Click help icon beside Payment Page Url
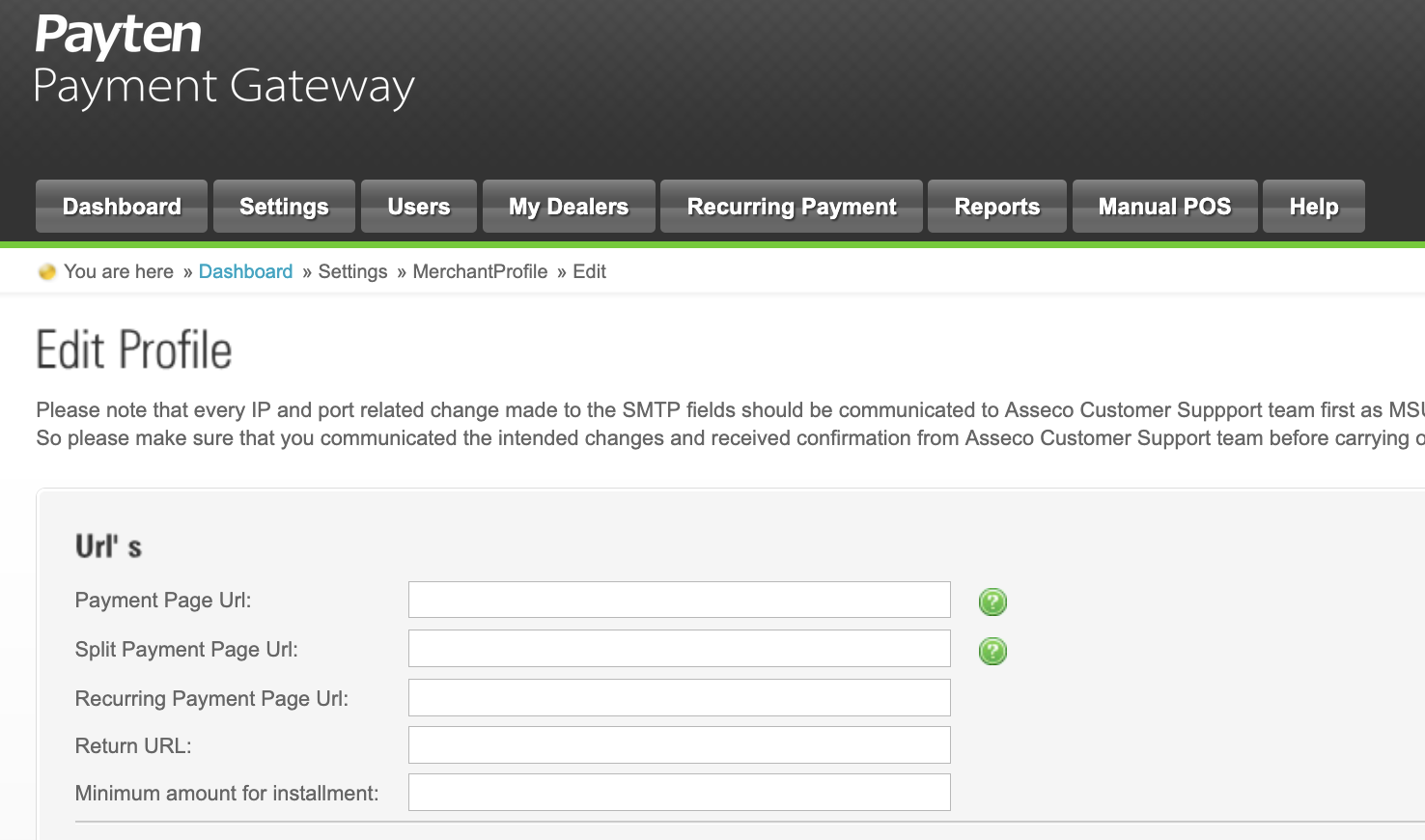 click(992, 602)
